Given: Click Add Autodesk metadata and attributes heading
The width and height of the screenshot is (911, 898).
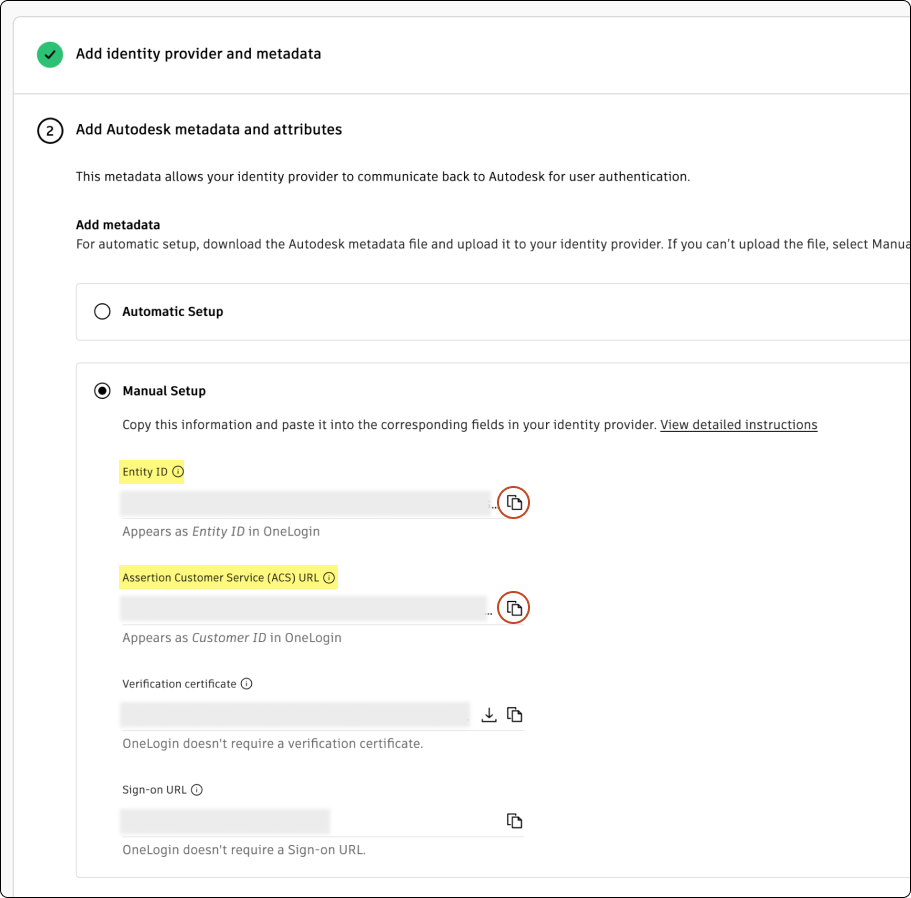Looking at the screenshot, I should 209,130.
